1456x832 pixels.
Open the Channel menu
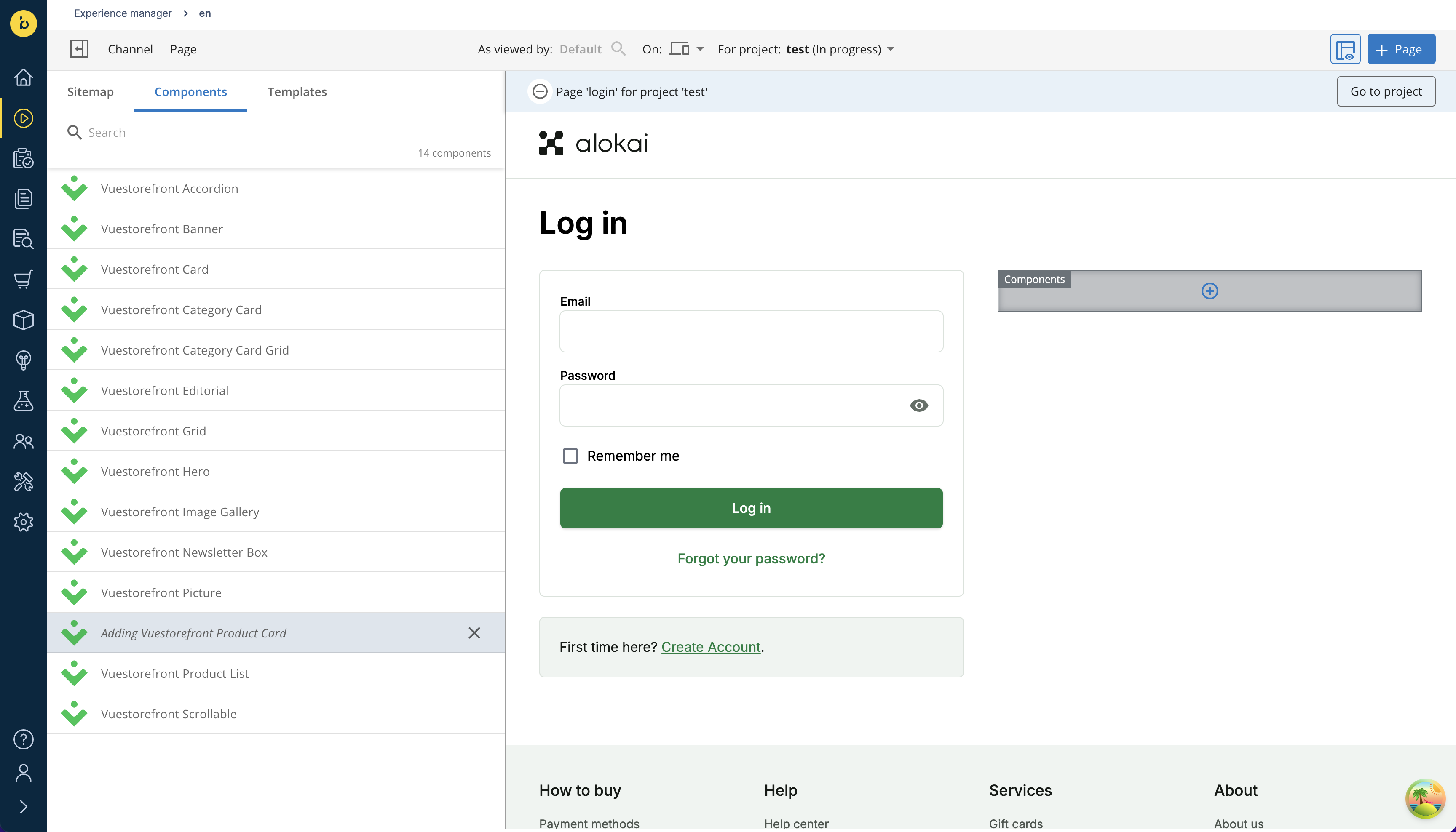(130, 49)
